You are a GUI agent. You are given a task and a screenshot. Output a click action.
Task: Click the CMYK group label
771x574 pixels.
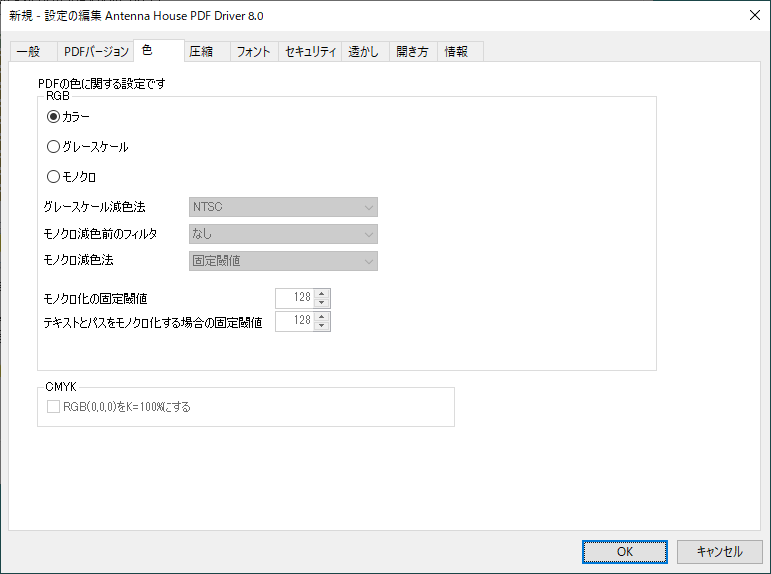click(x=61, y=387)
